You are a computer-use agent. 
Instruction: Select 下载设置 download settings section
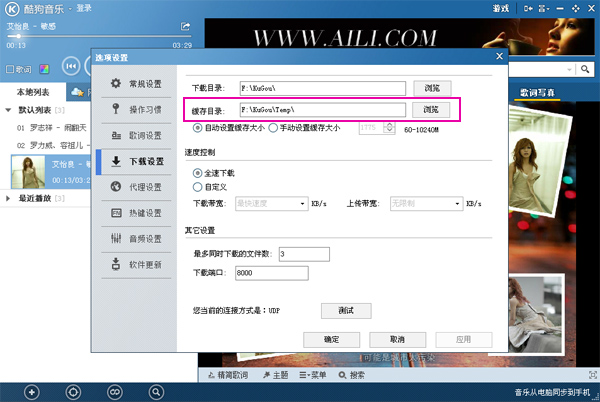pos(136,161)
